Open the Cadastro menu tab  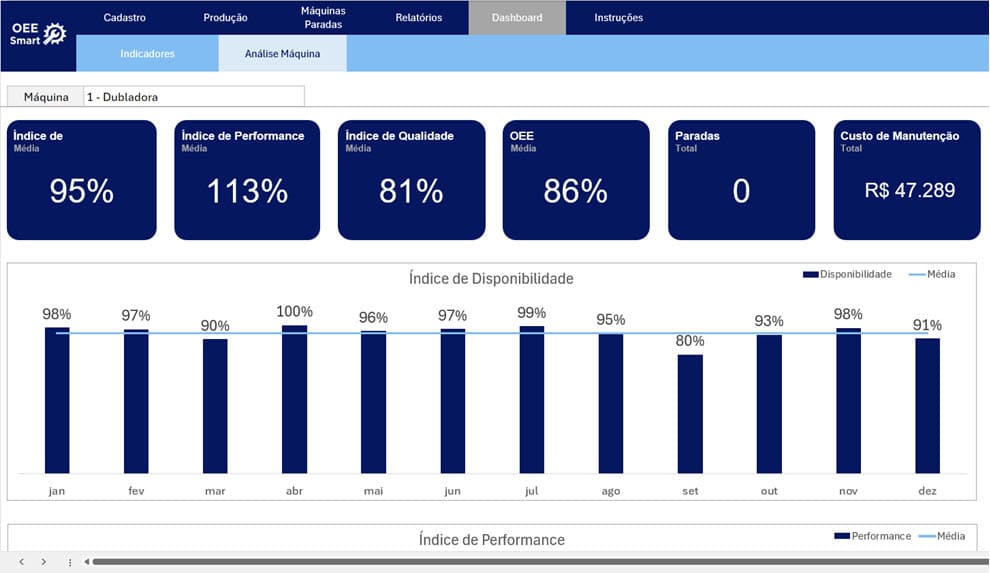click(124, 18)
